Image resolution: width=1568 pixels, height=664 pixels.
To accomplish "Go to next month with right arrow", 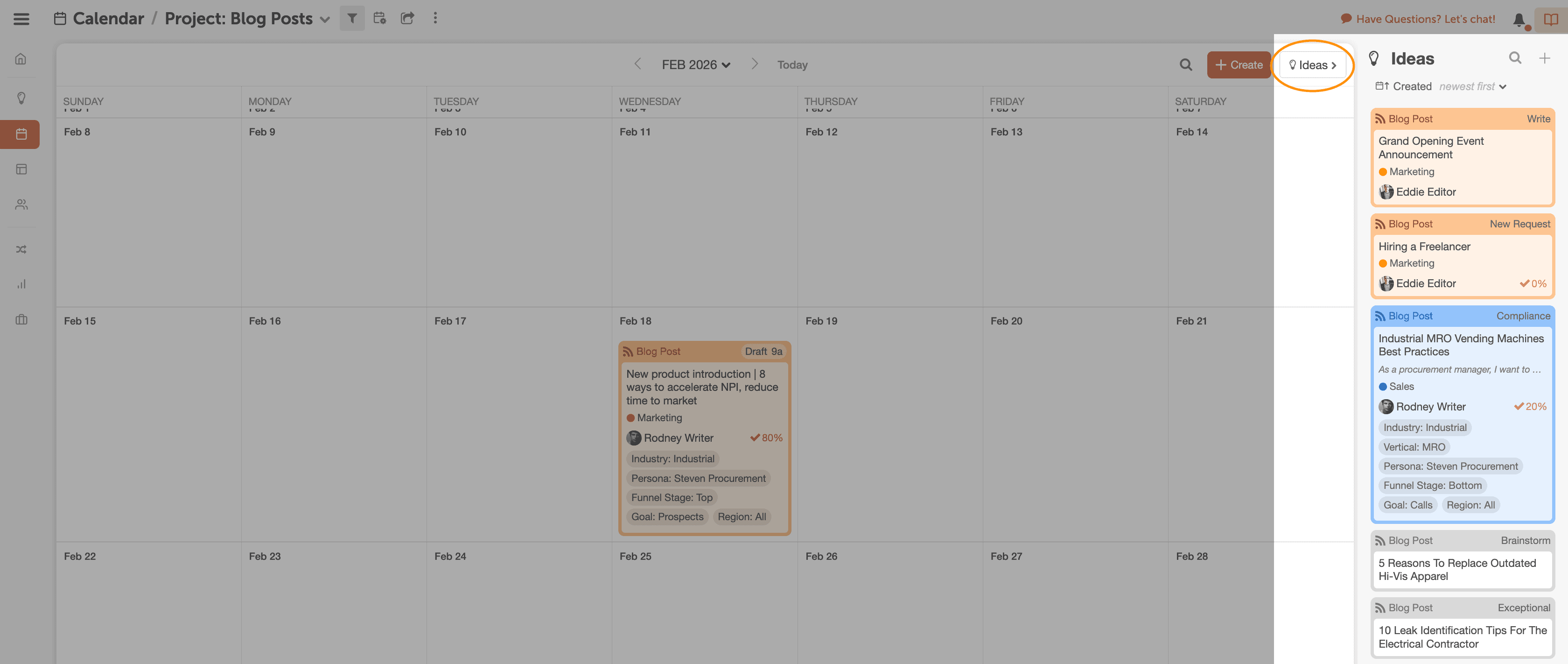I will click(x=755, y=64).
